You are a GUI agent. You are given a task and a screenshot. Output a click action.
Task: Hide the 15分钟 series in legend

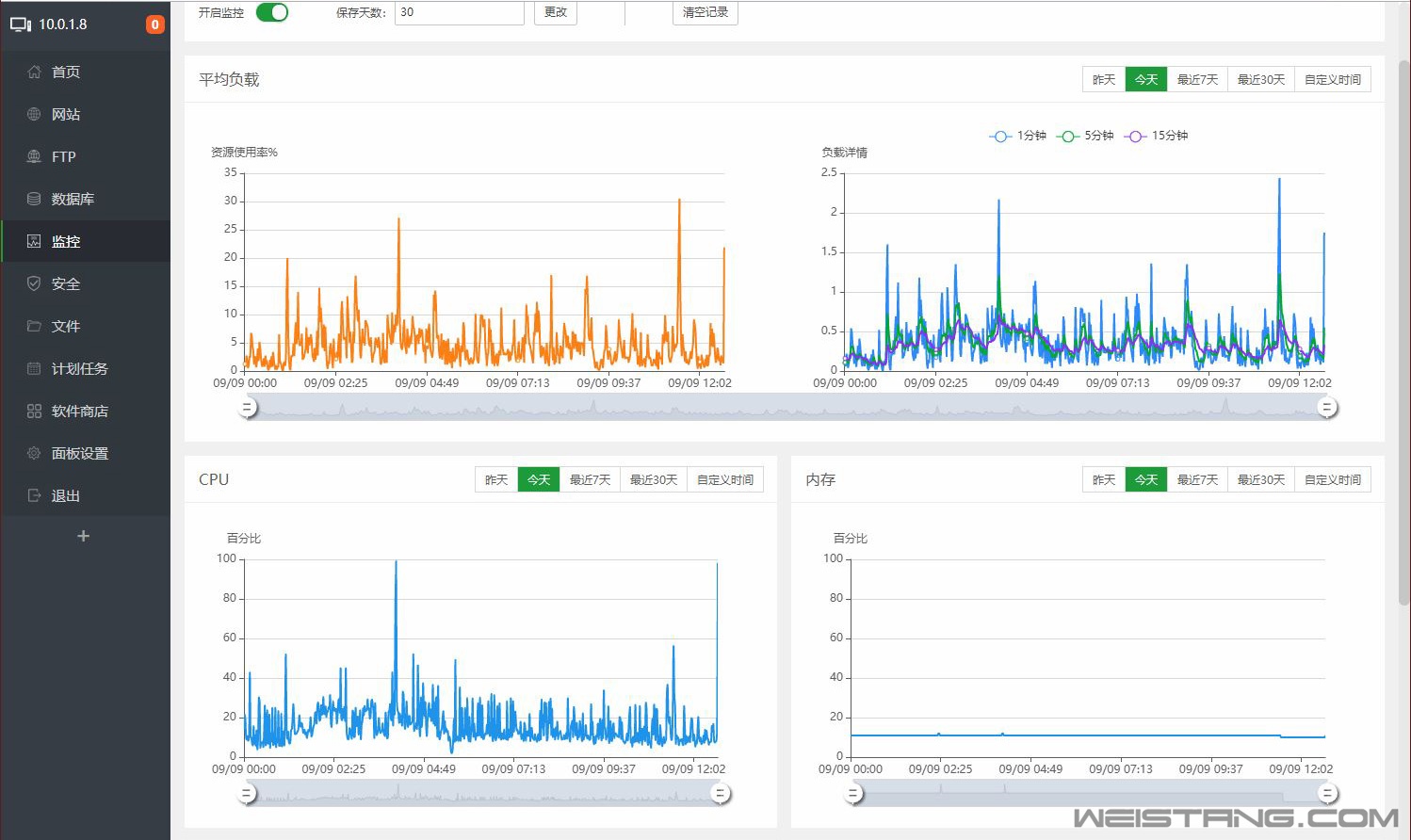pyautogui.click(x=1156, y=136)
